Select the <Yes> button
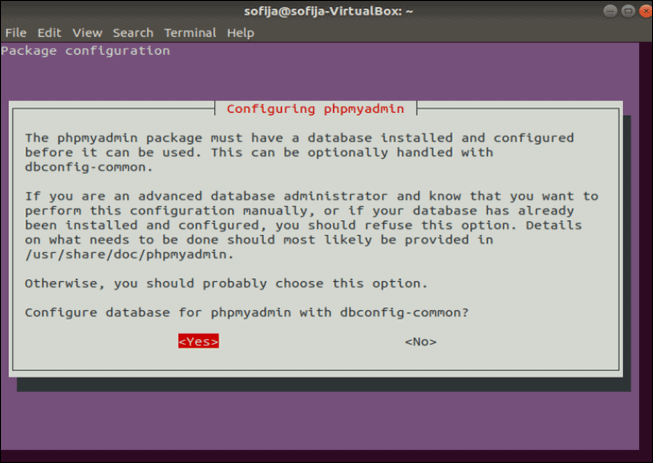Screen dimensions: 653x463 [x=198, y=341]
